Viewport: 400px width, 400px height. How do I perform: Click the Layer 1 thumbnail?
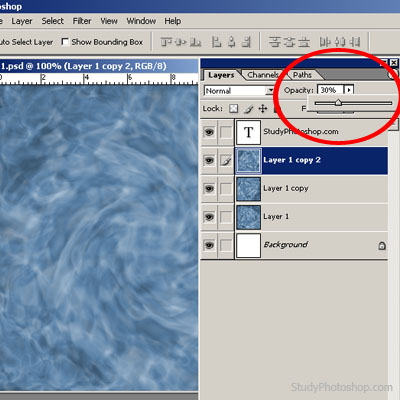pyautogui.click(x=248, y=217)
